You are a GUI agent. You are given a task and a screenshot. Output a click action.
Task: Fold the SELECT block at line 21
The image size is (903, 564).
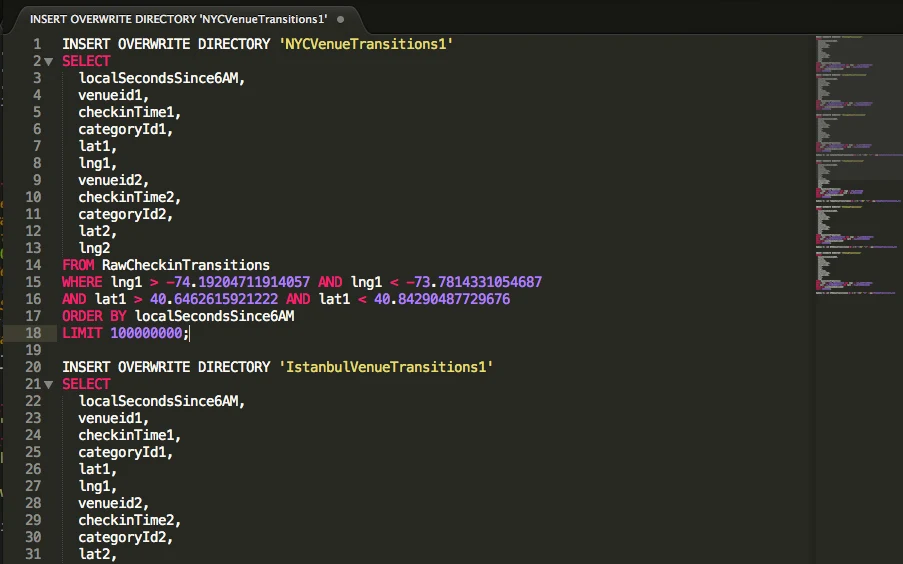click(x=49, y=384)
